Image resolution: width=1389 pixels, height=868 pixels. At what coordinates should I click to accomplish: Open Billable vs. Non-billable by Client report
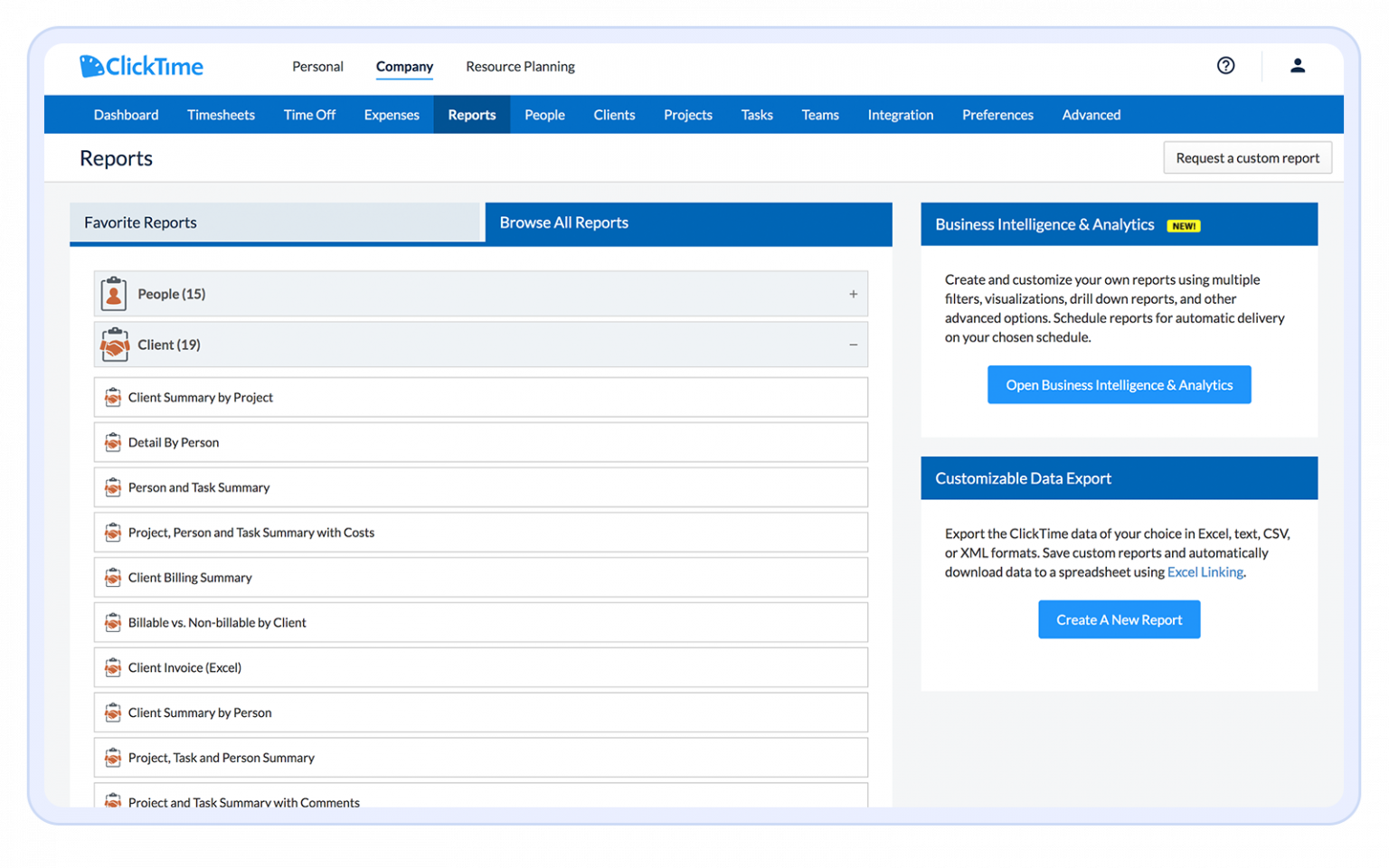pos(480,622)
